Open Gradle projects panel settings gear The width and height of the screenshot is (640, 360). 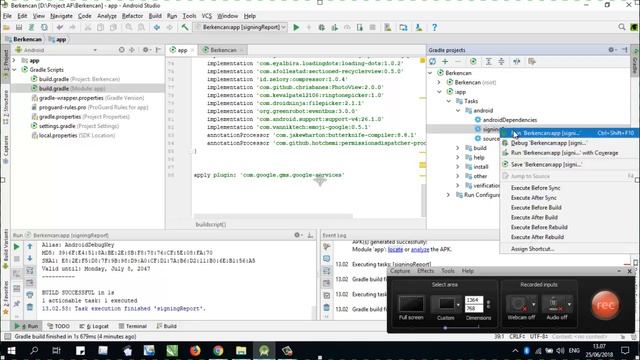pyautogui.click(x=611, y=50)
